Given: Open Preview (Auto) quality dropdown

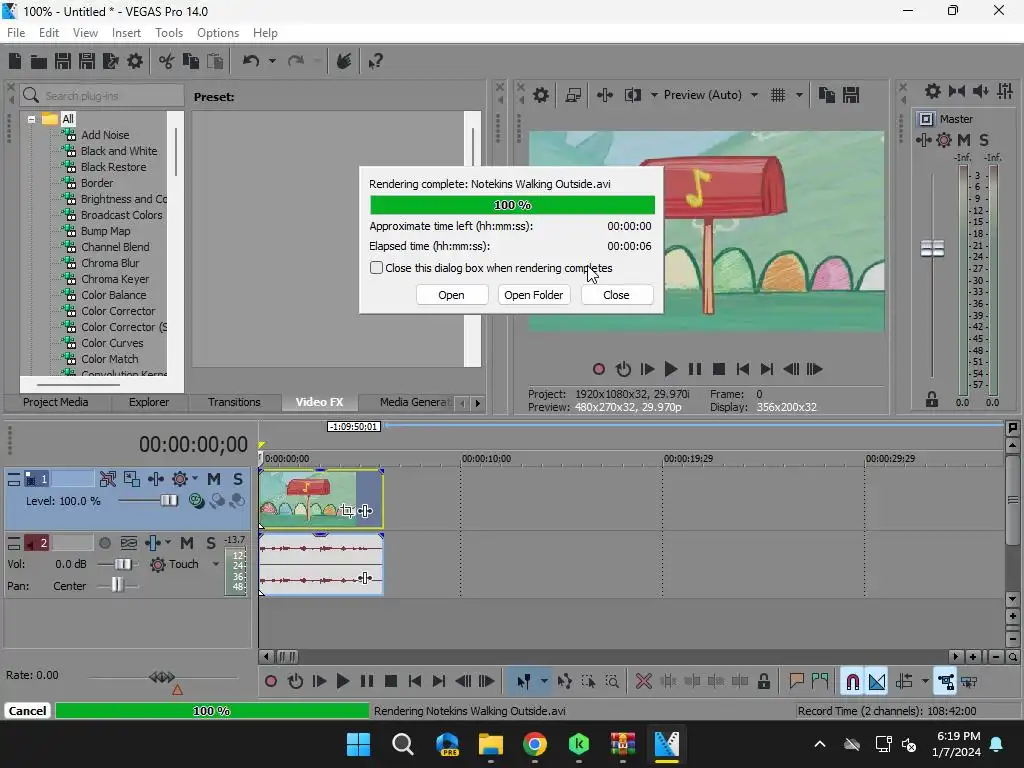Looking at the screenshot, I should 754,95.
